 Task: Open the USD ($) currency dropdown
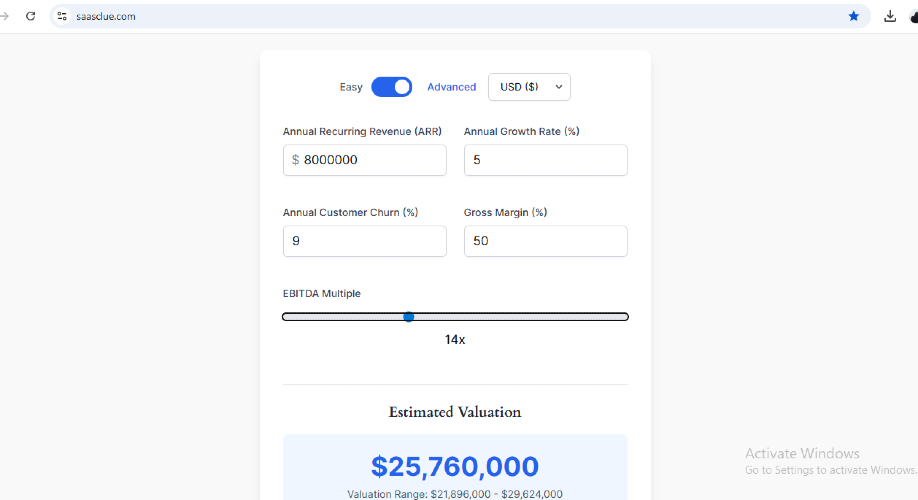coord(529,87)
